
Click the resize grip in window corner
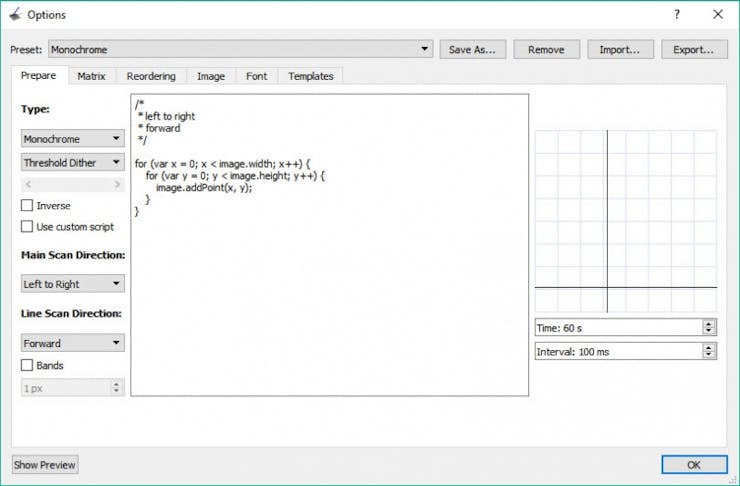tap(732, 478)
